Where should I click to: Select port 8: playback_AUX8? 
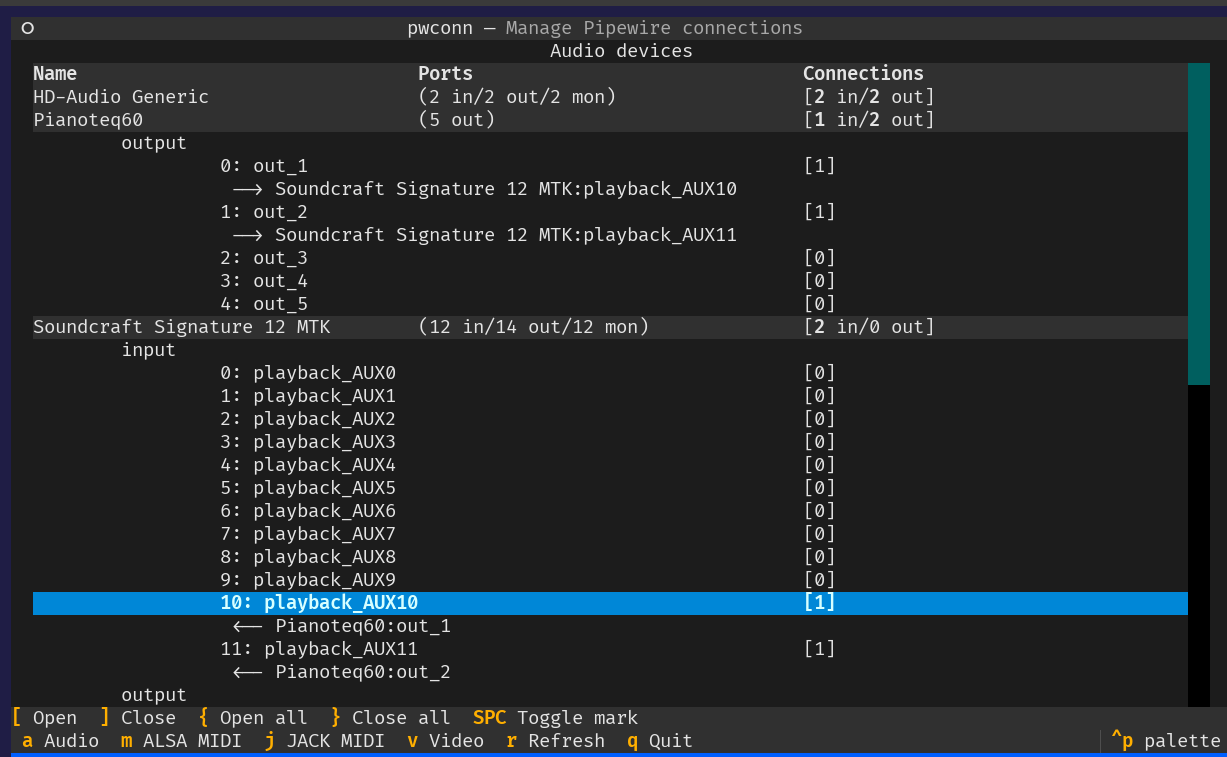(x=610, y=557)
